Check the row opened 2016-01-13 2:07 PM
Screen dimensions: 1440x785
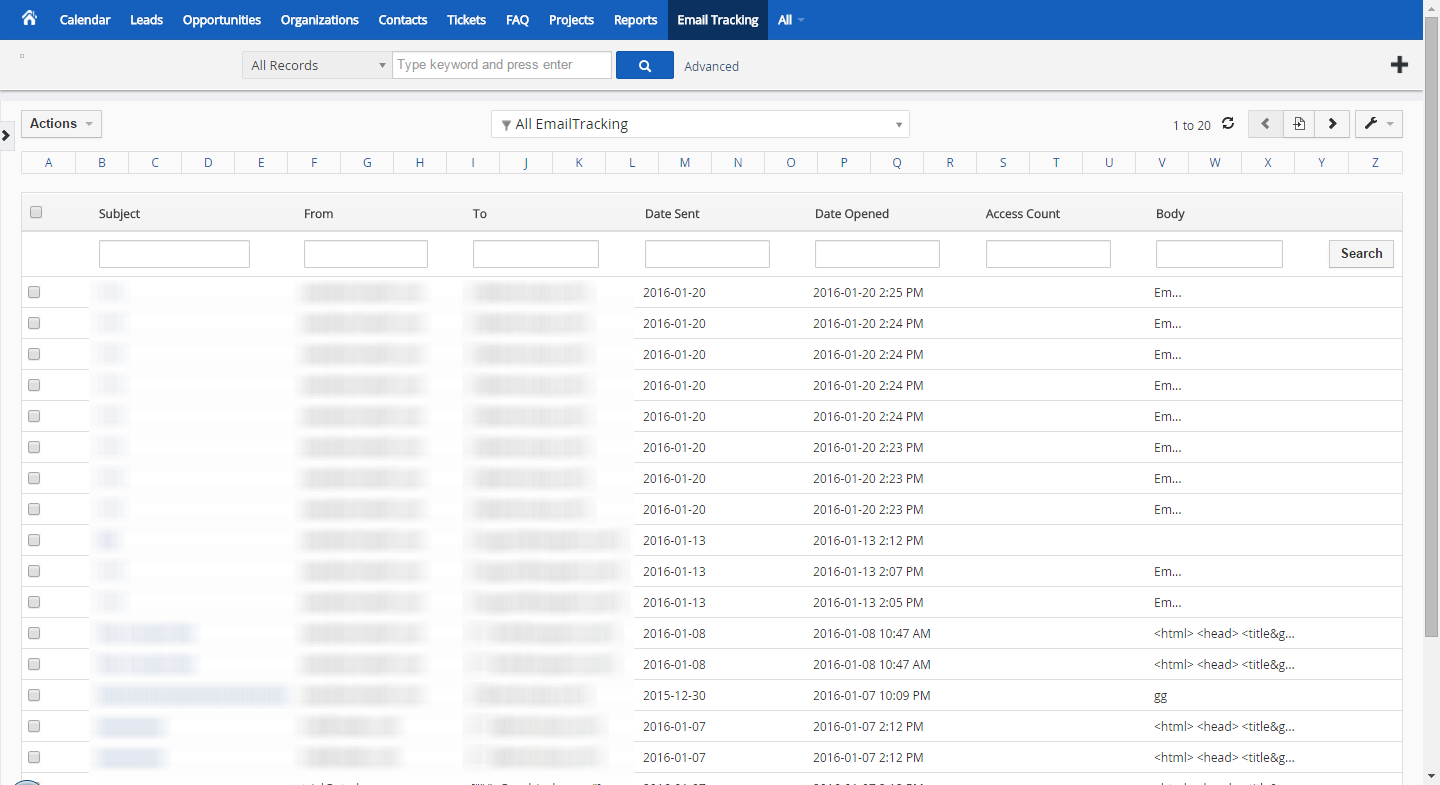pos(34,572)
